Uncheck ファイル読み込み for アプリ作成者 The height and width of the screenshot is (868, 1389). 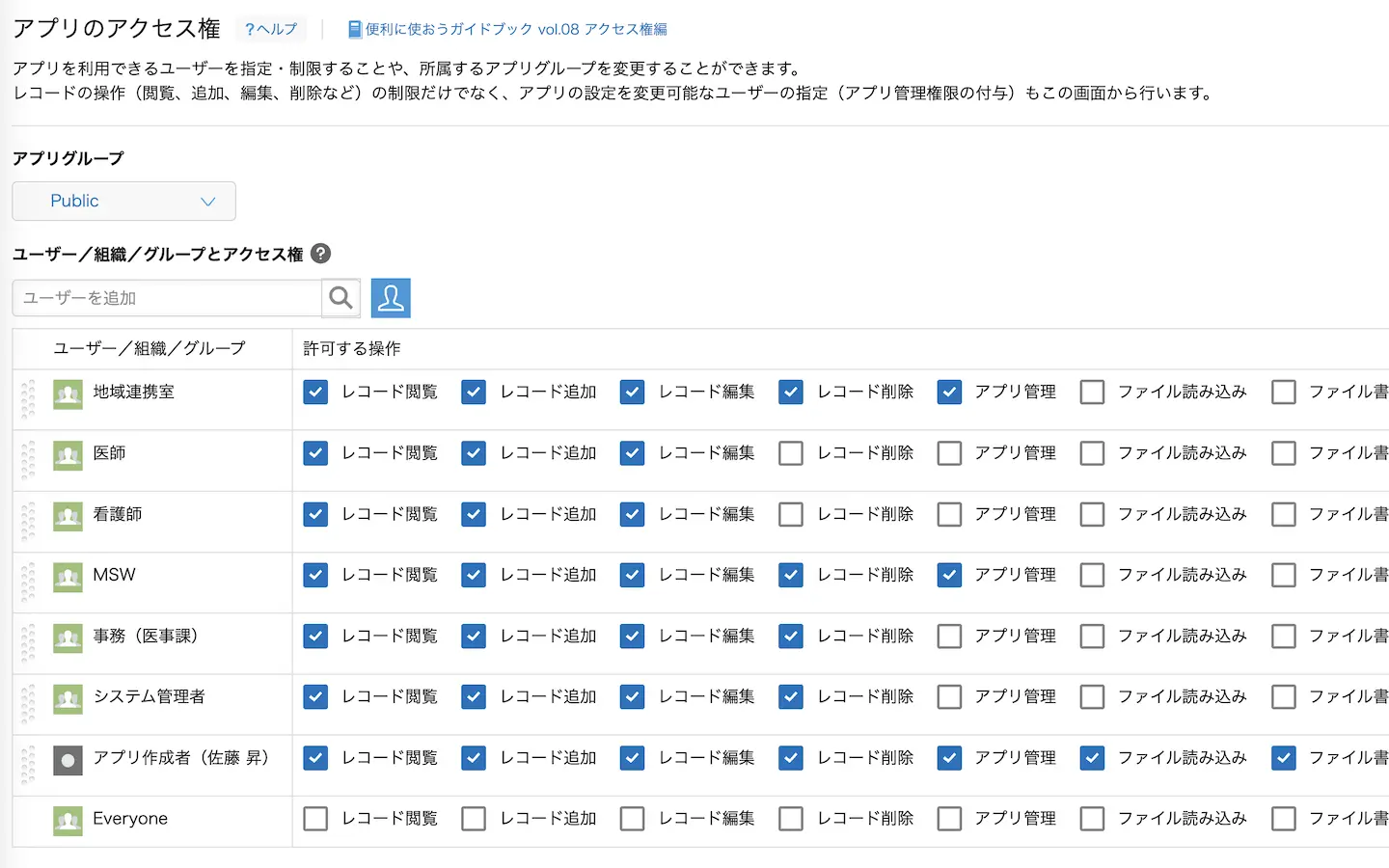(1092, 758)
